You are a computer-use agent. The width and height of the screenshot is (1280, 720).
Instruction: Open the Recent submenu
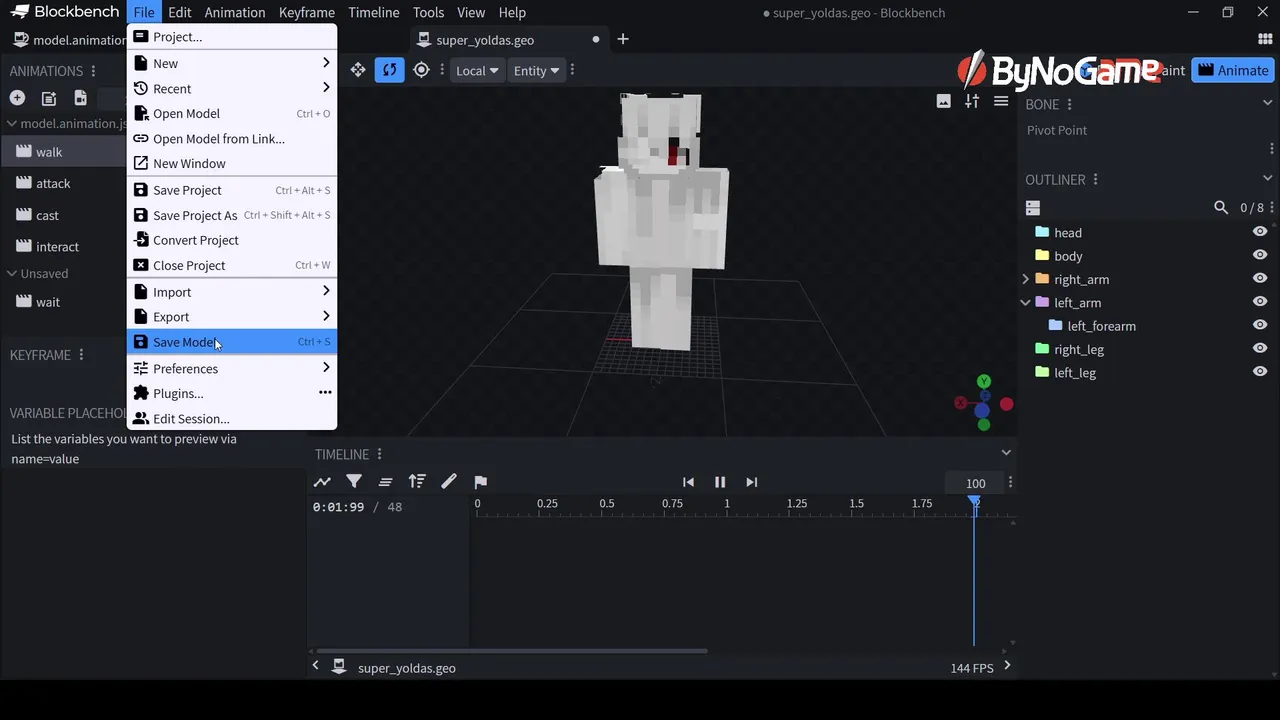pyautogui.click(x=232, y=88)
